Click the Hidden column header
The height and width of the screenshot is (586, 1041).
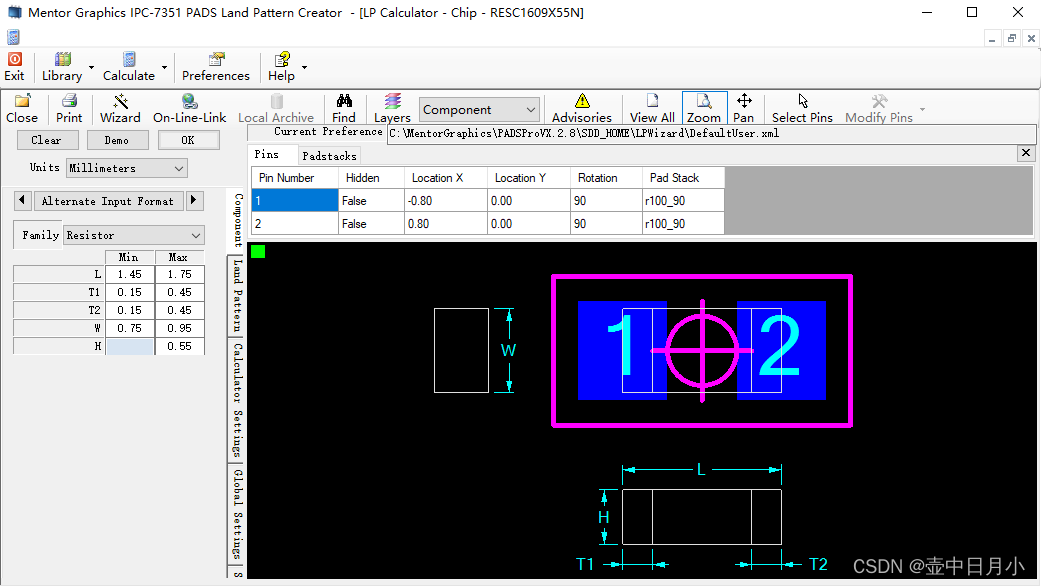[371, 178]
